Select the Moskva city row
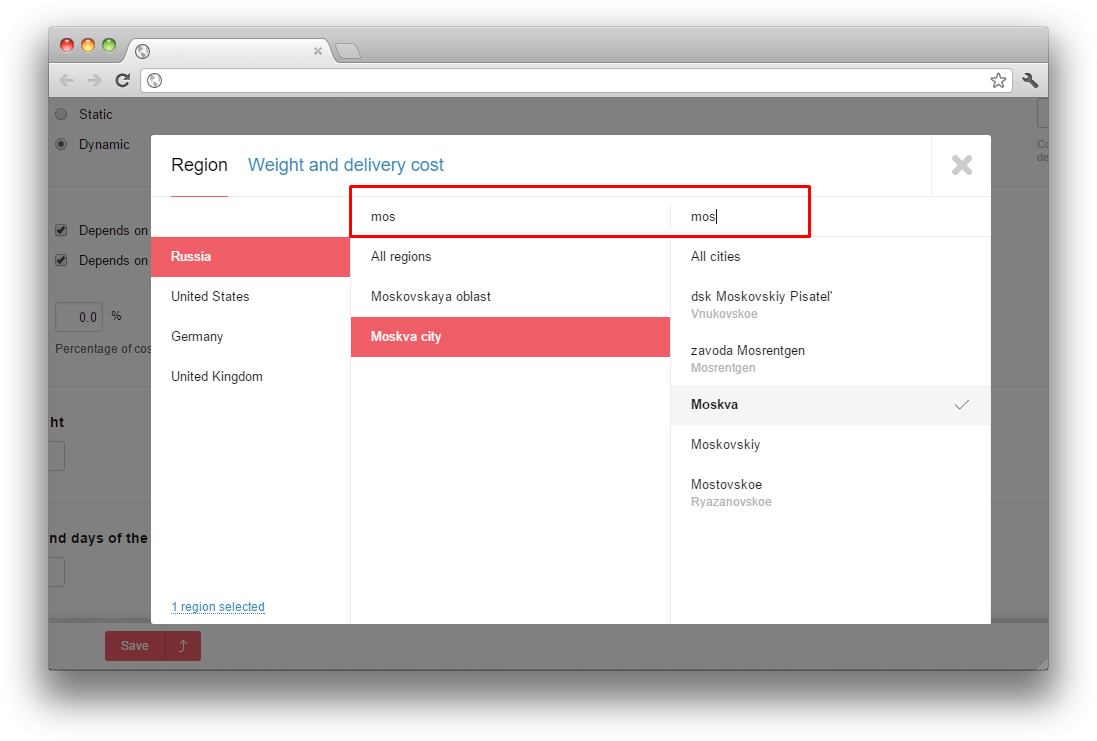Screen dimensions: 1097x741 (x=830, y=404)
